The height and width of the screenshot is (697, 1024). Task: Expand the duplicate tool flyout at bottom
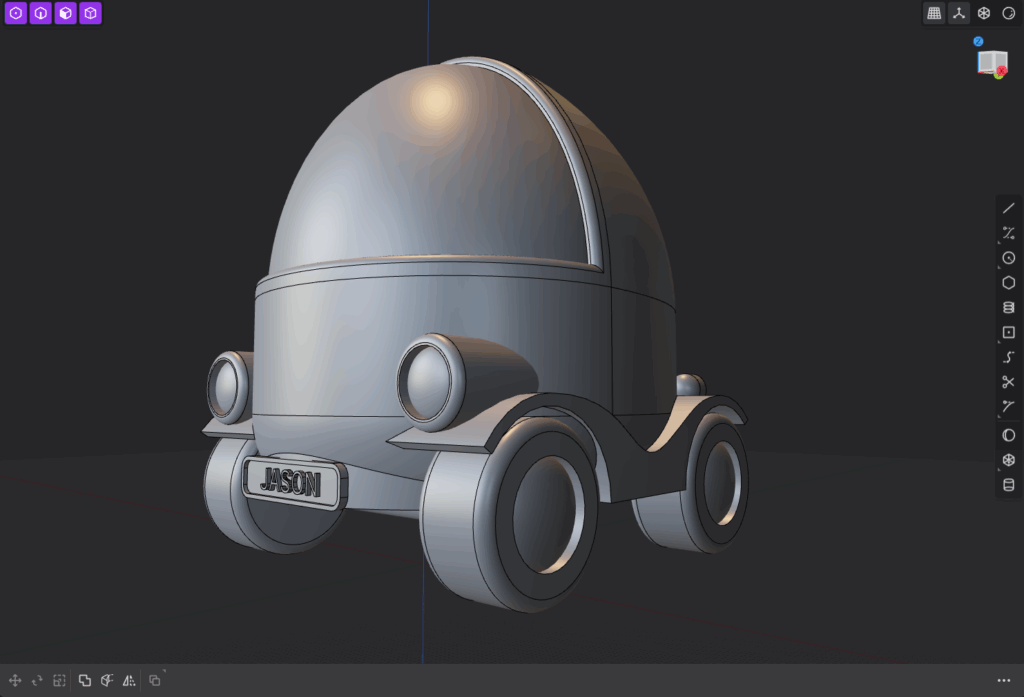tap(164, 672)
